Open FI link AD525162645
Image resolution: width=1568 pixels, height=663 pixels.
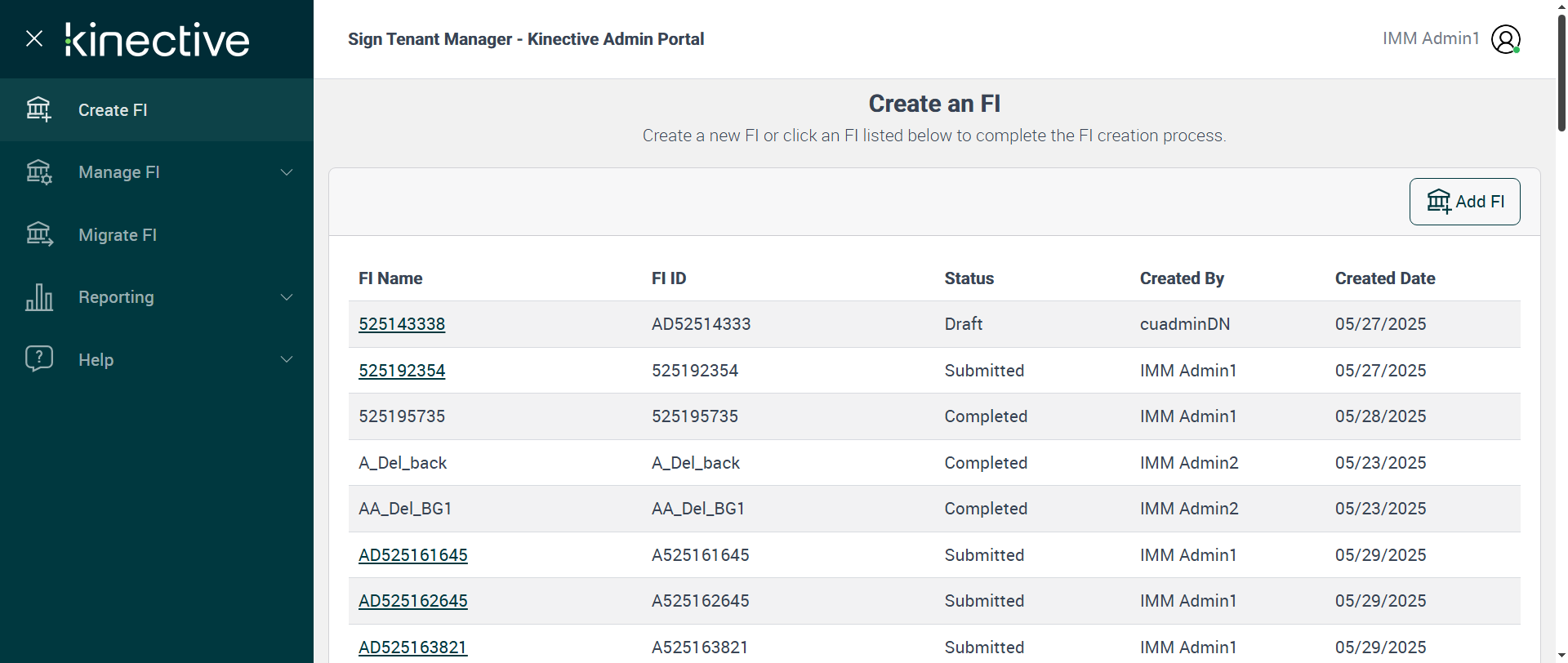coord(412,601)
